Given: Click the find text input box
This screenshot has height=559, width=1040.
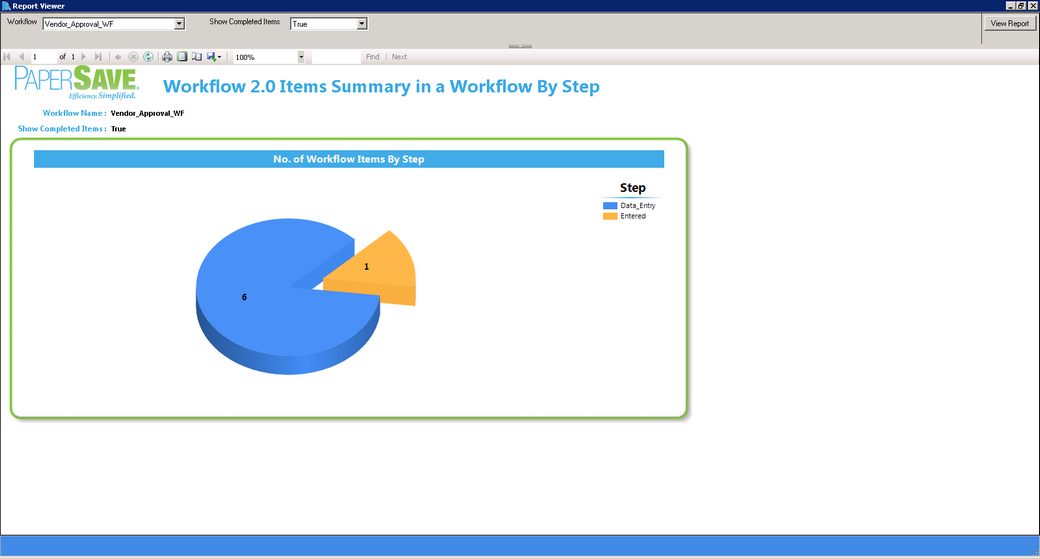Looking at the screenshot, I should point(336,57).
